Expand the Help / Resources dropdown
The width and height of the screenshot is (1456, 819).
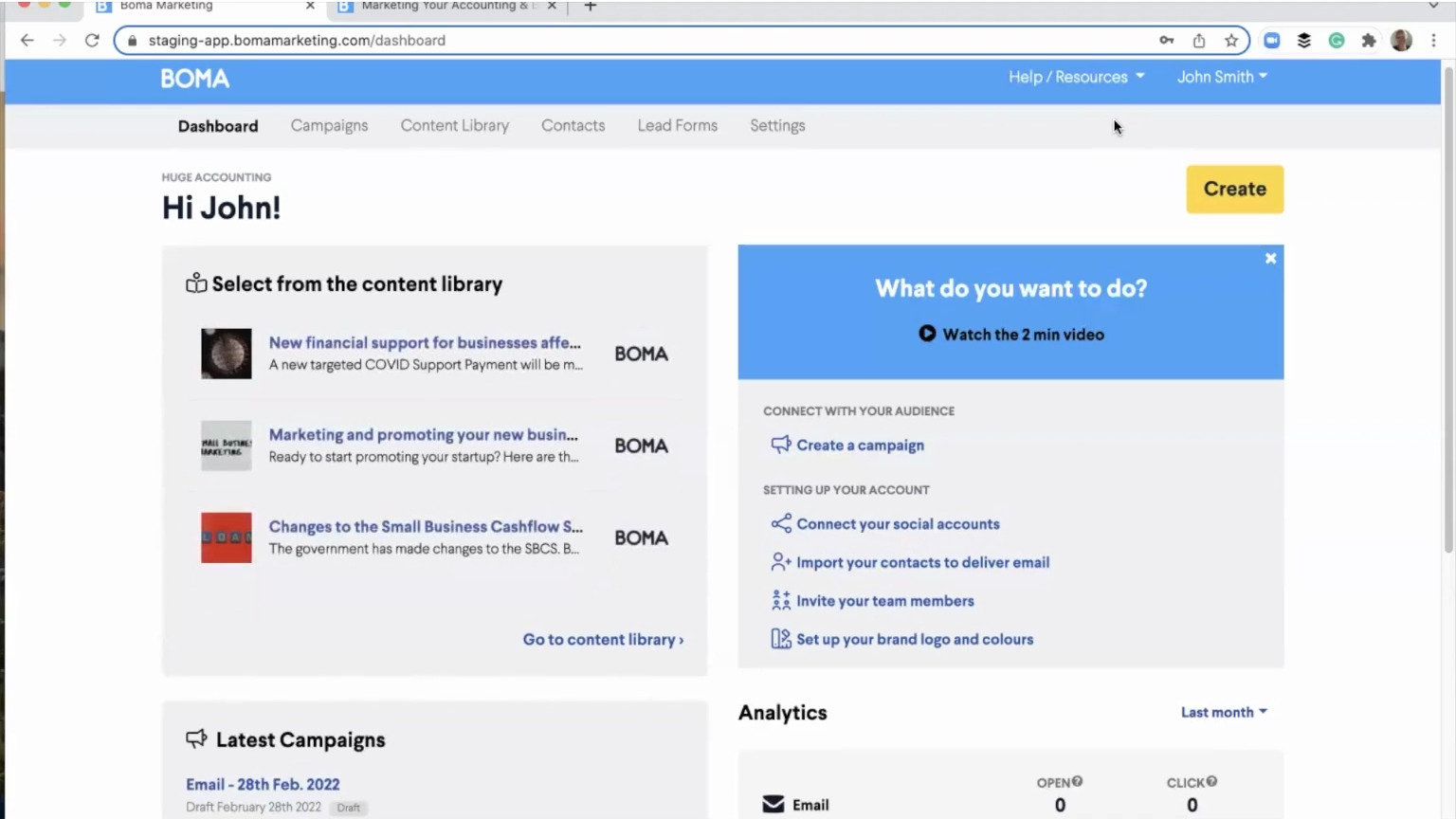click(x=1076, y=77)
